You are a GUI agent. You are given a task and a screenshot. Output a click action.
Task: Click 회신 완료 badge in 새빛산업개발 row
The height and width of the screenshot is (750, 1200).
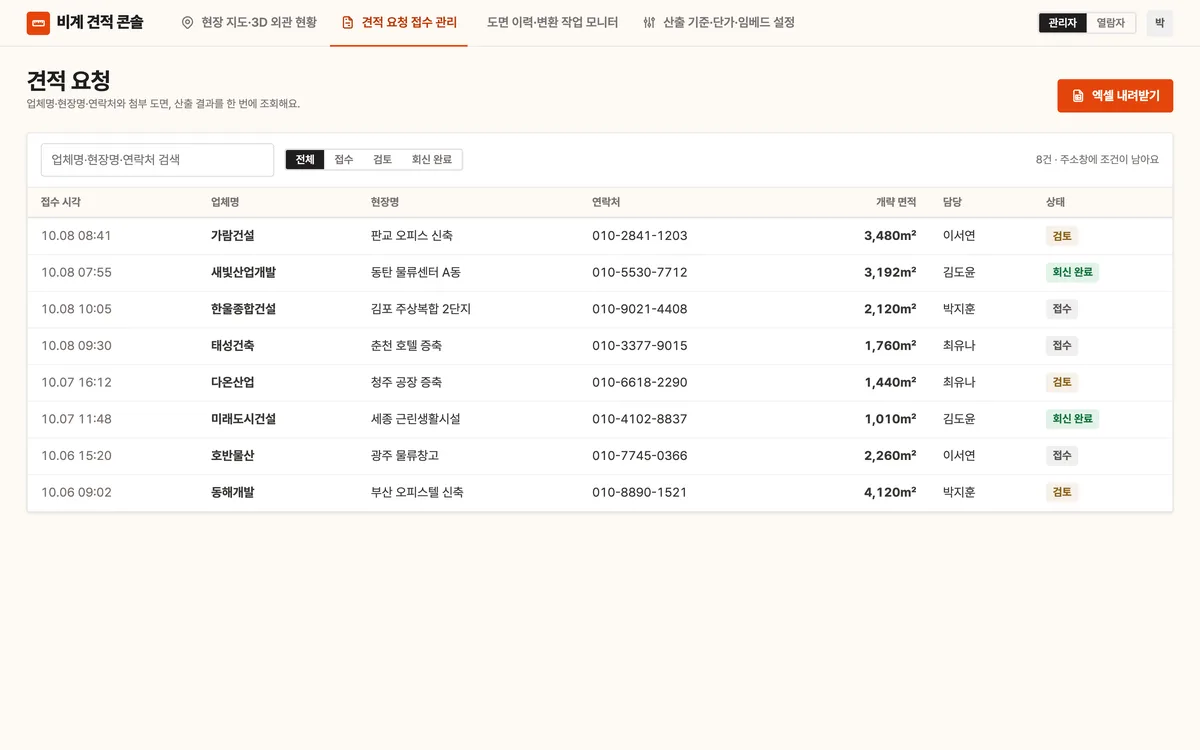(1072, 272)
